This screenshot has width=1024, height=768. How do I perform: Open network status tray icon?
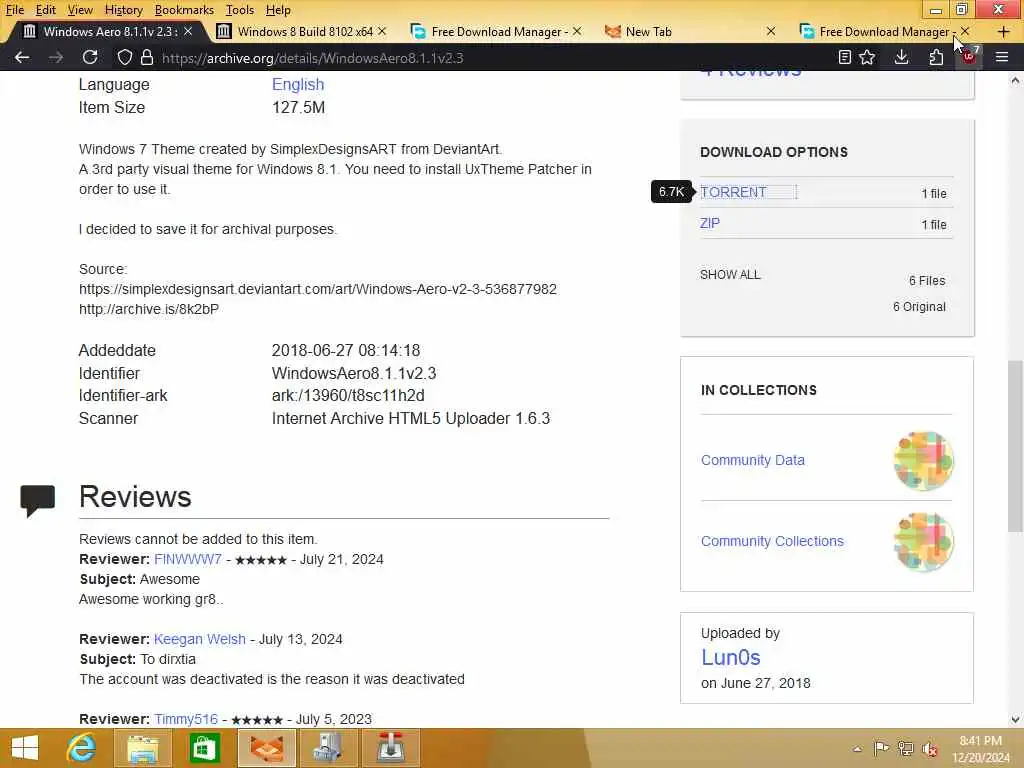(x=905, y=748)
